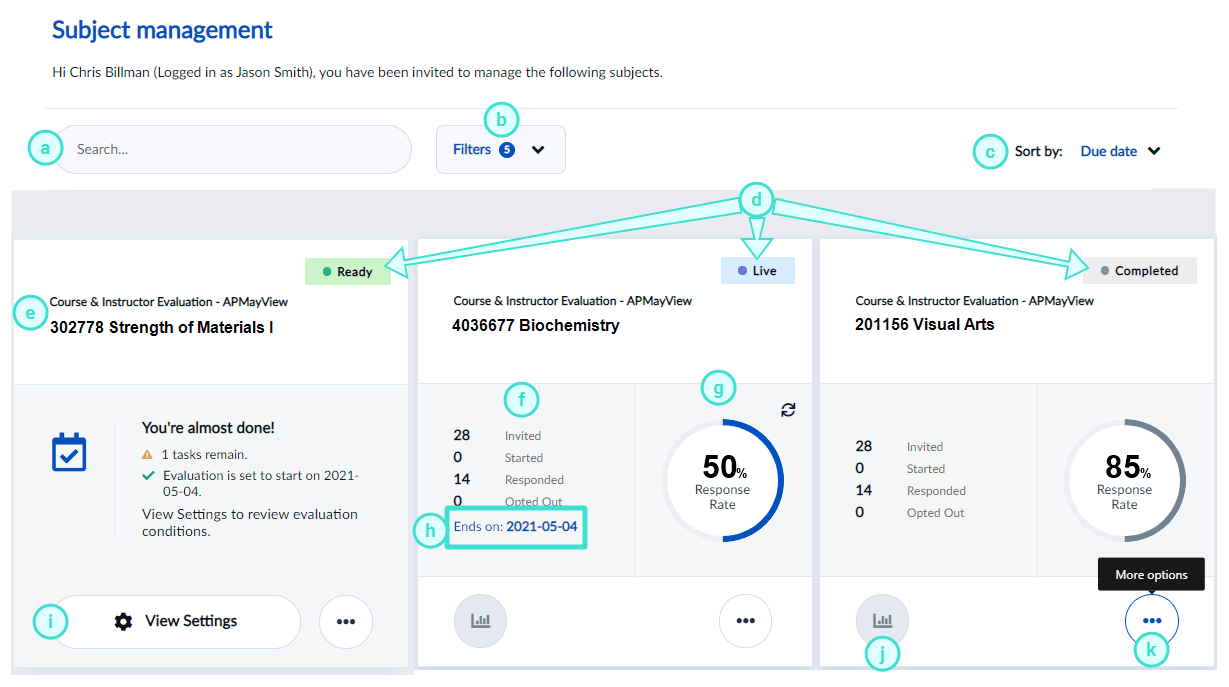The image size is (1229, 687).
Task: Click the Opted Out label on the Visual Arts card
Action: click(x=936, y=513)
